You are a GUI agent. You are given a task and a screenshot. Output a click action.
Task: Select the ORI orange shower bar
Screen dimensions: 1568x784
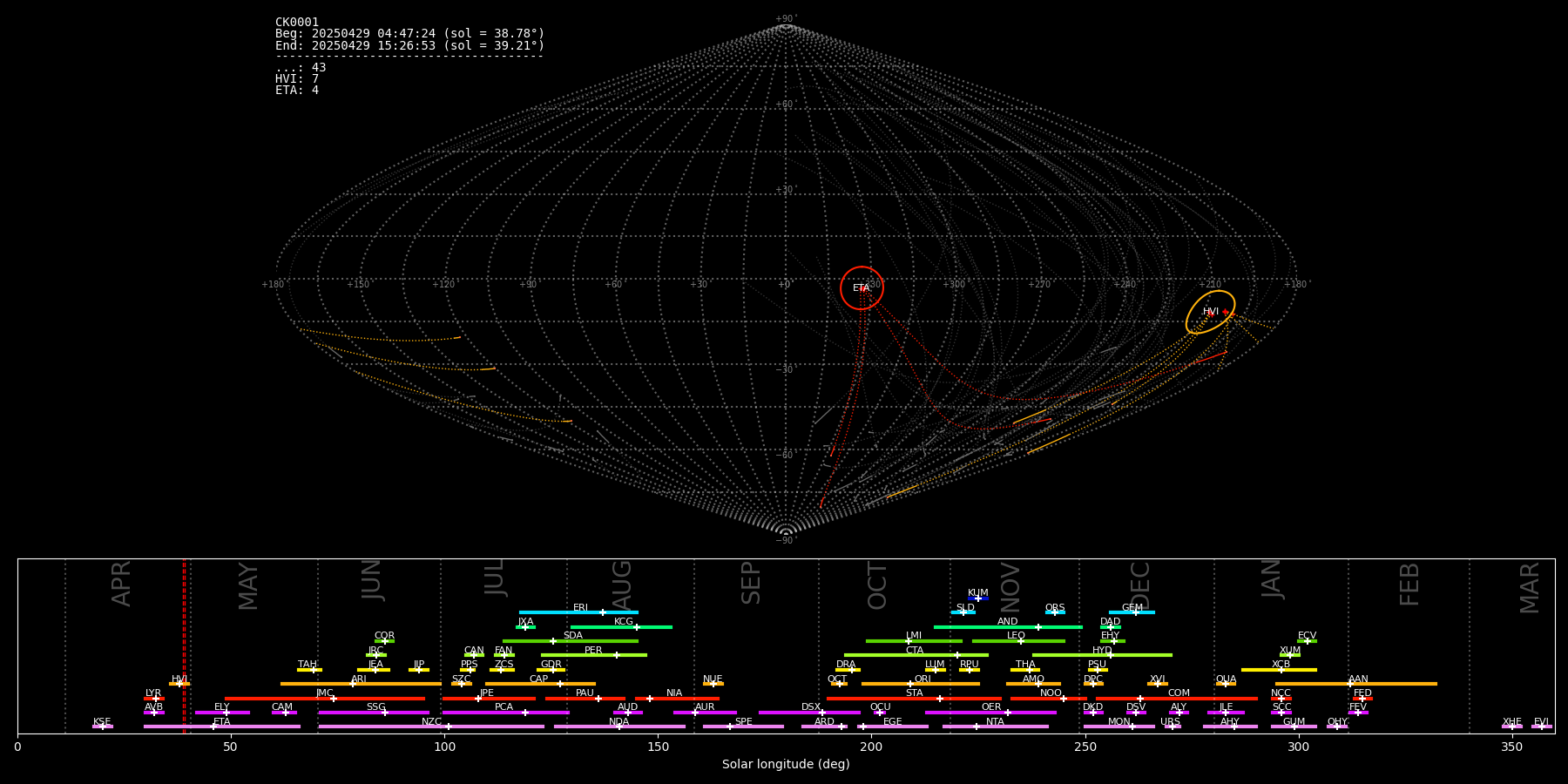pos(921,684)
